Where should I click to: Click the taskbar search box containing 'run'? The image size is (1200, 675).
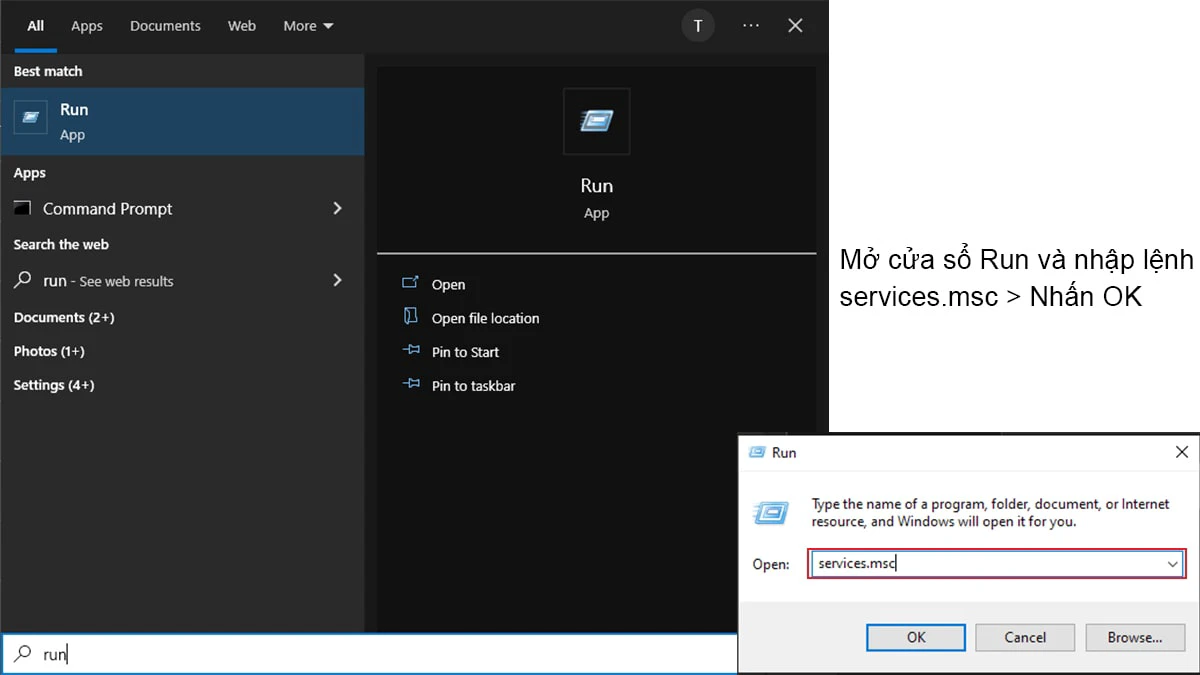point(370,654)
